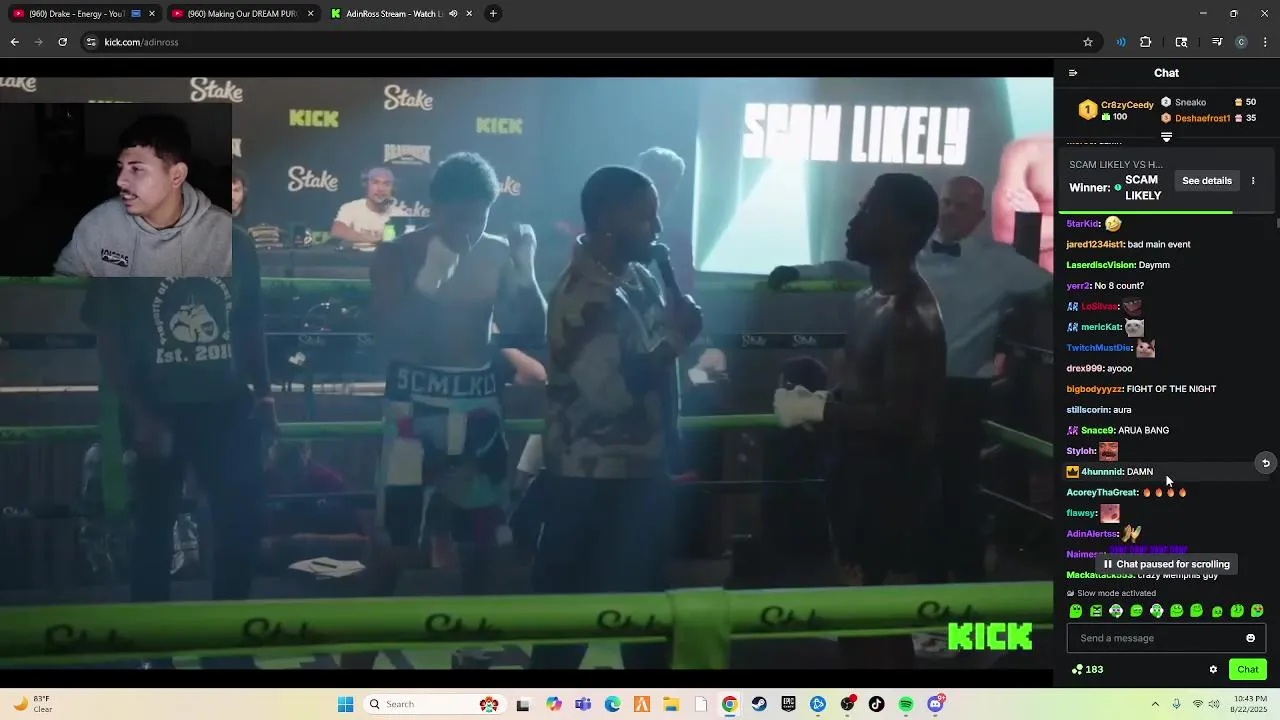This screenshot has width=1280, height=720.
Task: Click jared1234ist's message 'bad main event'
Action: point(1158,245)
